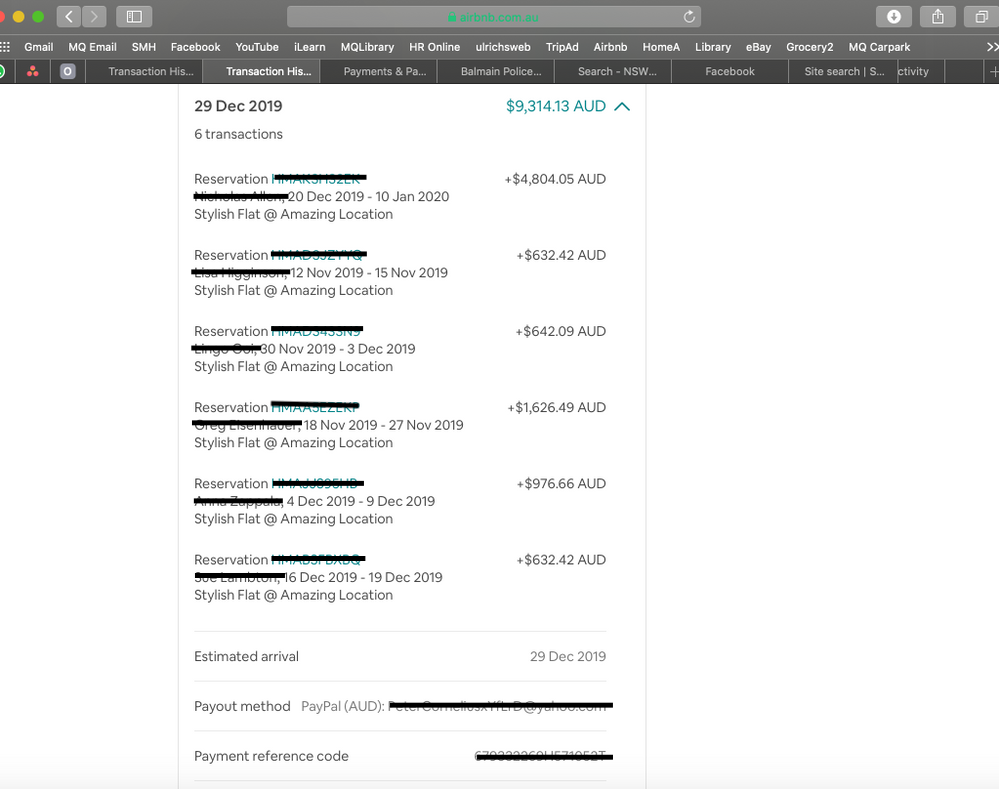
Task: Expand the bookmarks overflow chevron
Action: click(x=991, y=46)
